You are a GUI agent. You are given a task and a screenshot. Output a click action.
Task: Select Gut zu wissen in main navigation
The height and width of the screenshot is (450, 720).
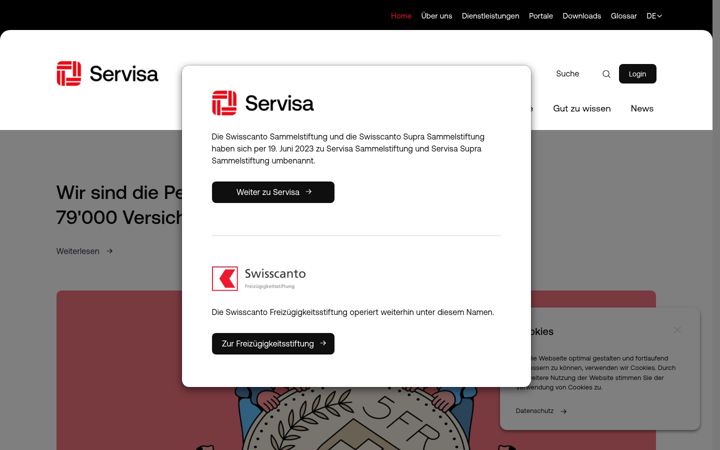(581, 109)
